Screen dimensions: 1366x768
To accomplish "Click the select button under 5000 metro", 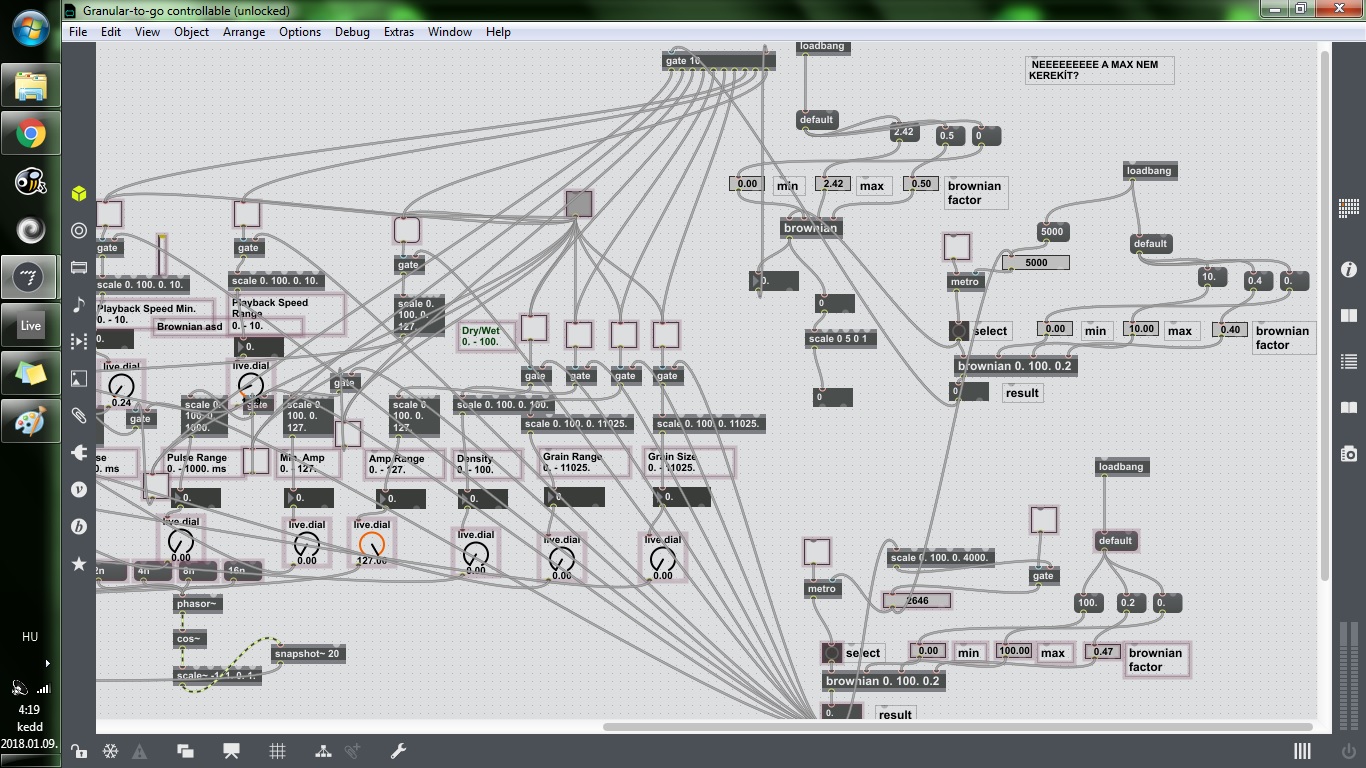I will (x=959, y=331).
